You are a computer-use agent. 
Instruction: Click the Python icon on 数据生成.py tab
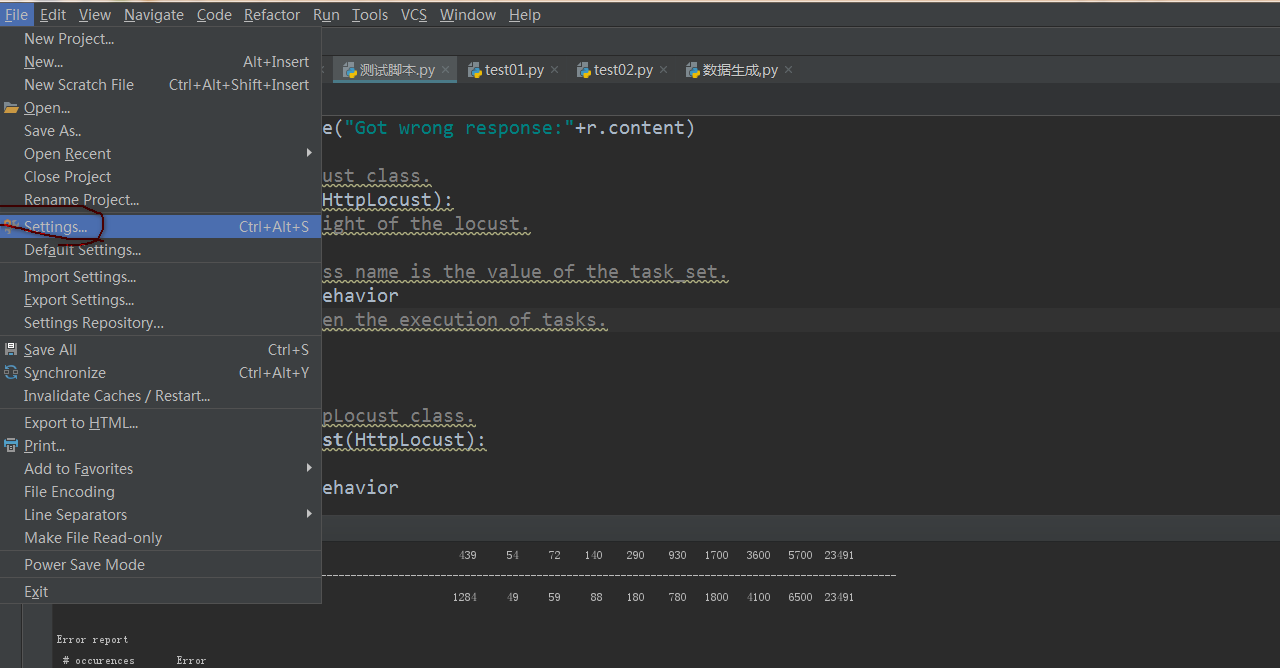tap(692, 70)
